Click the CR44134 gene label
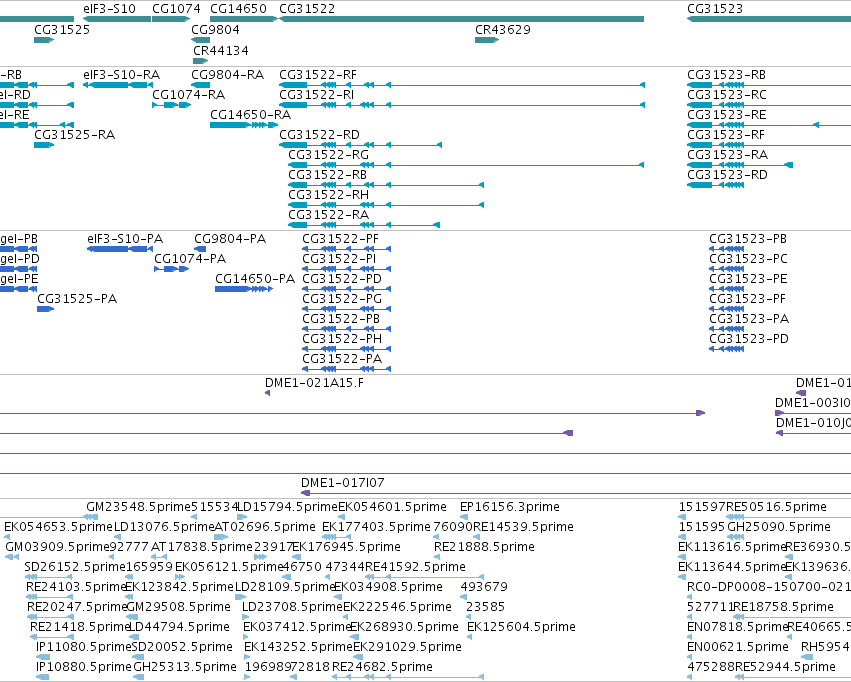This screenshot has height=682, width=851. [x=221, y=50]
